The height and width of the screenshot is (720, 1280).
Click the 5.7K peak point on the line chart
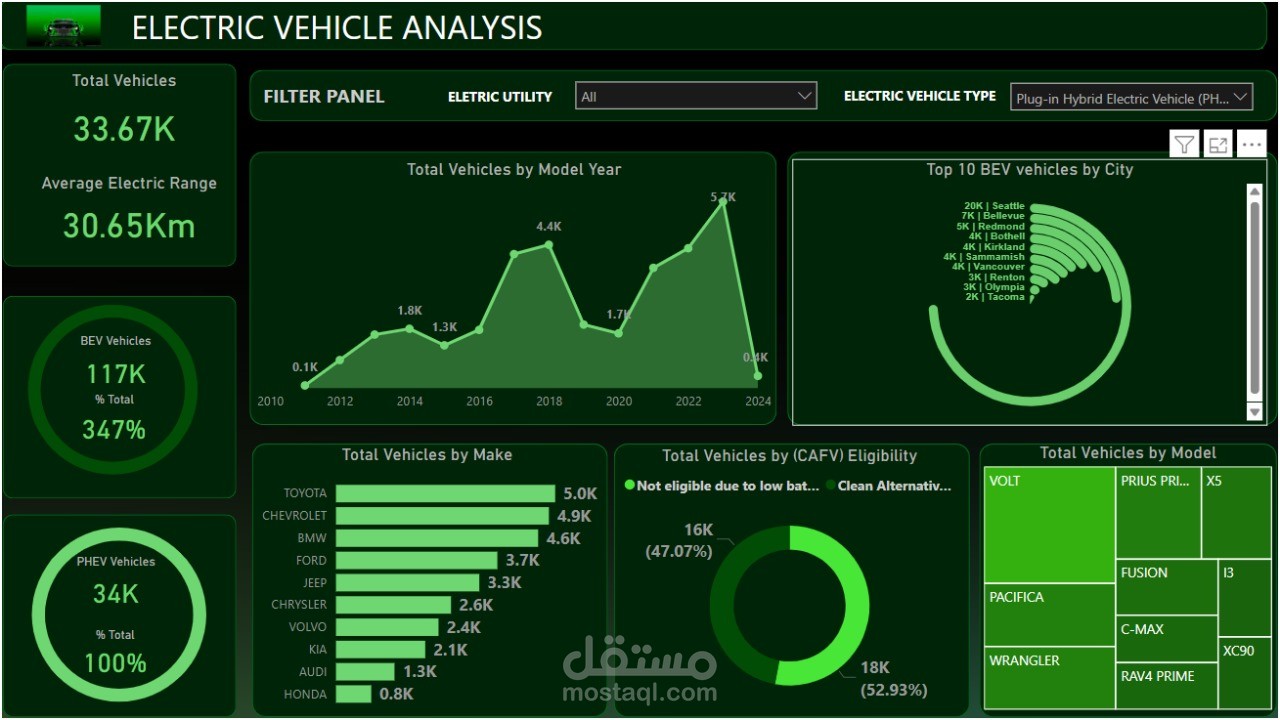723,203
